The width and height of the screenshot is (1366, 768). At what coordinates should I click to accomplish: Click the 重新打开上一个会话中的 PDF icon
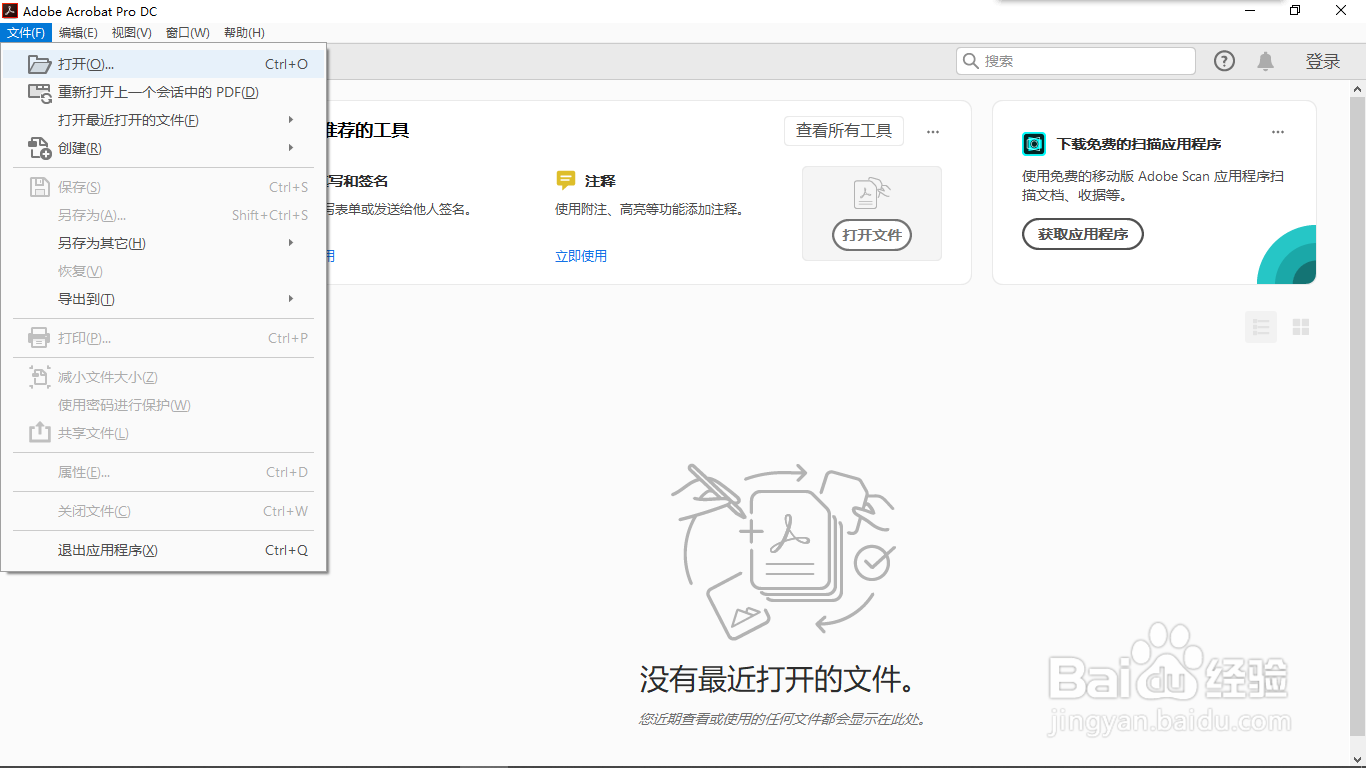[x=39, y=92]
